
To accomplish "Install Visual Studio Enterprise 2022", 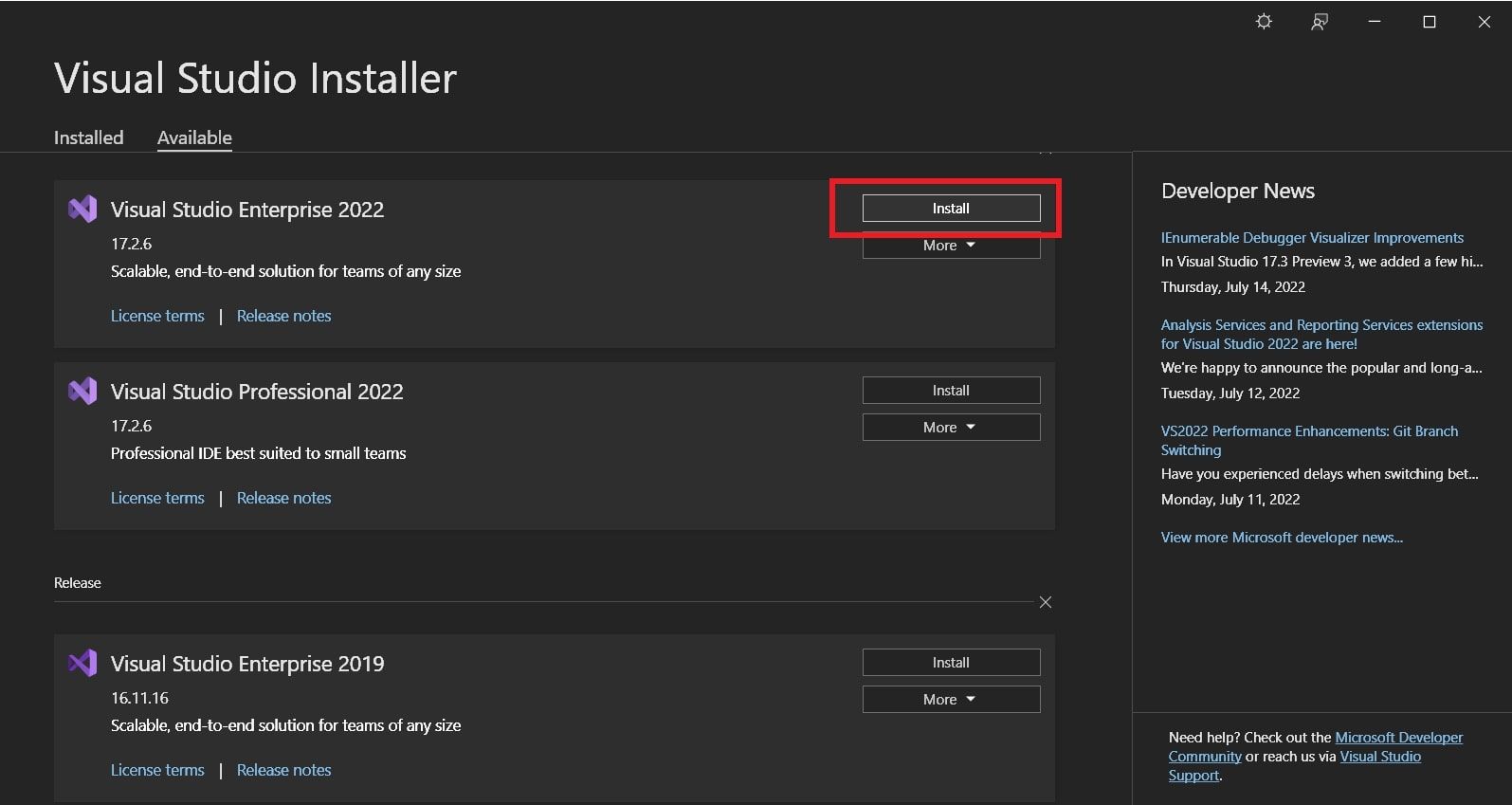I will point(951,209).
